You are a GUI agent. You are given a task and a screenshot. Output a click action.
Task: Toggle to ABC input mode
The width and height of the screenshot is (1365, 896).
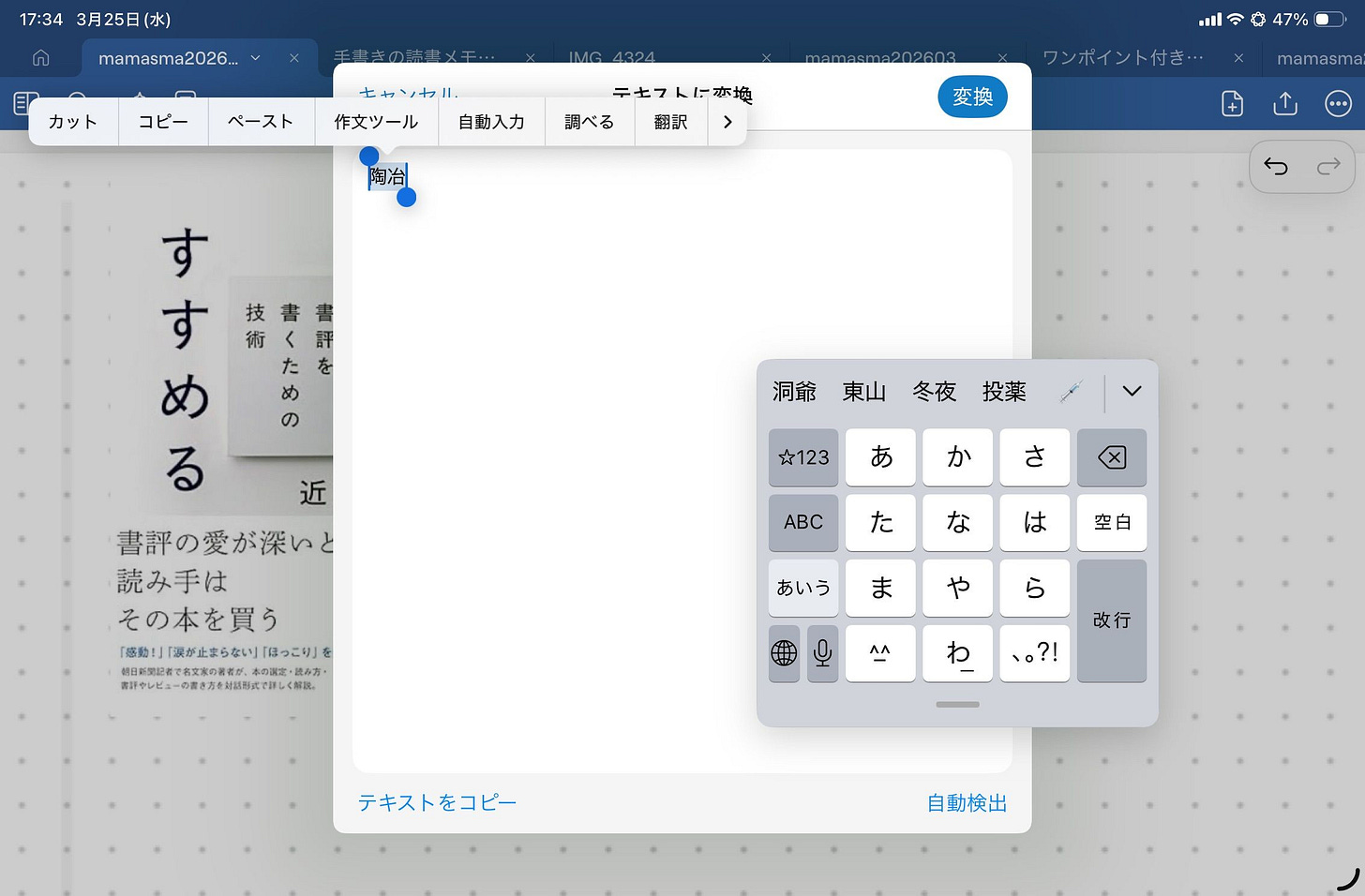pos(802,523)
